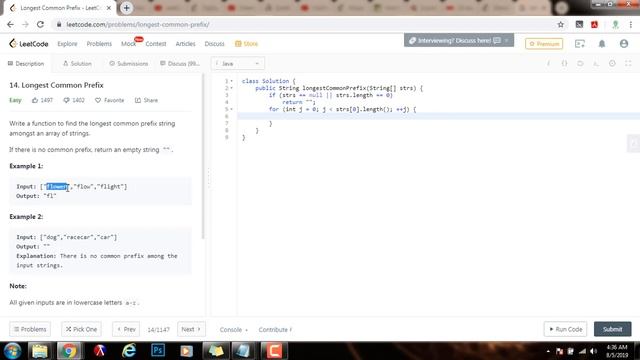Click the editor info 'i' icon
The width and height of the screenshot is (640, 360).
point(548,63)
